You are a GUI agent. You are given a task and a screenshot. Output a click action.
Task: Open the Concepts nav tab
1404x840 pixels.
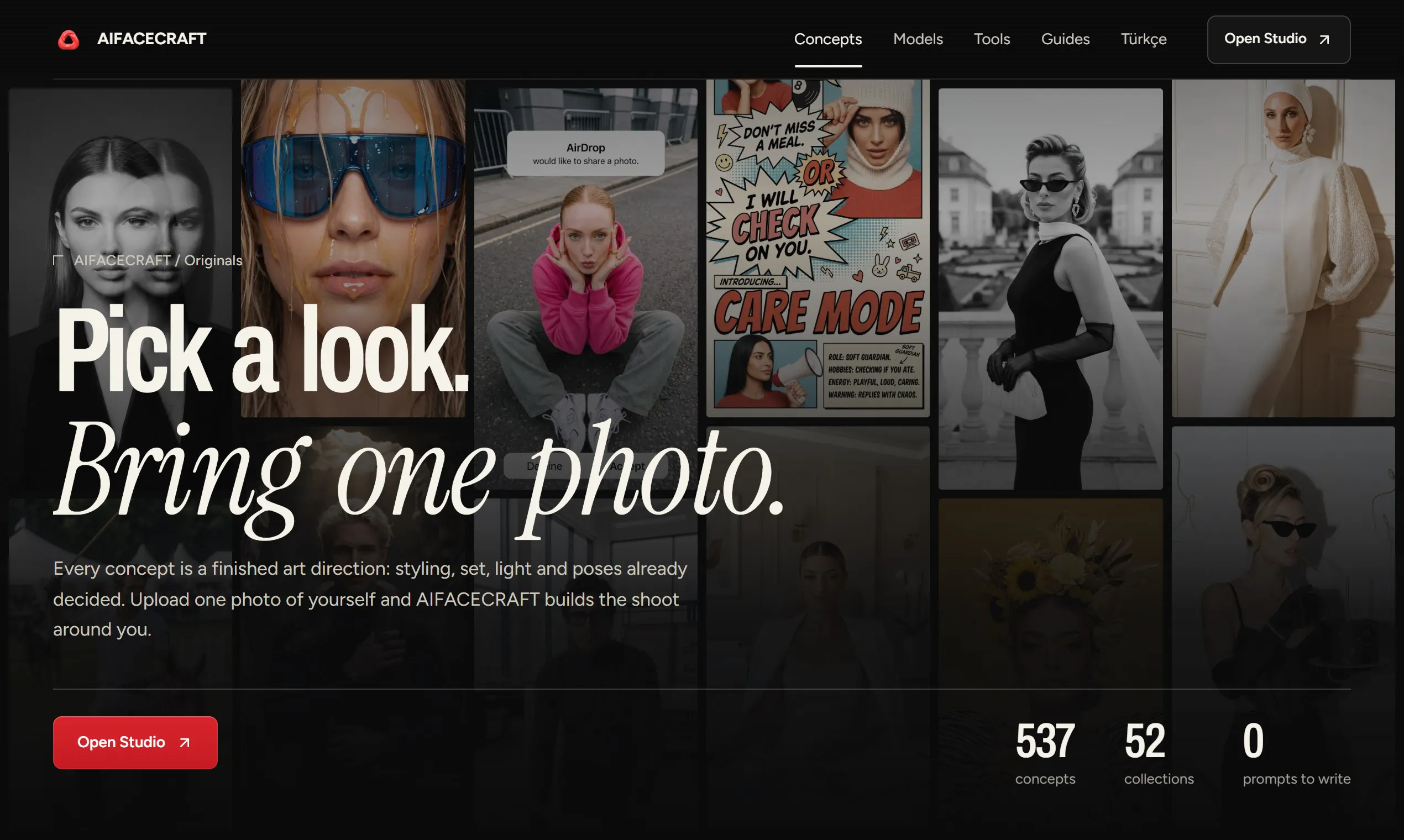pyautogui.click(x=827, y=39)
